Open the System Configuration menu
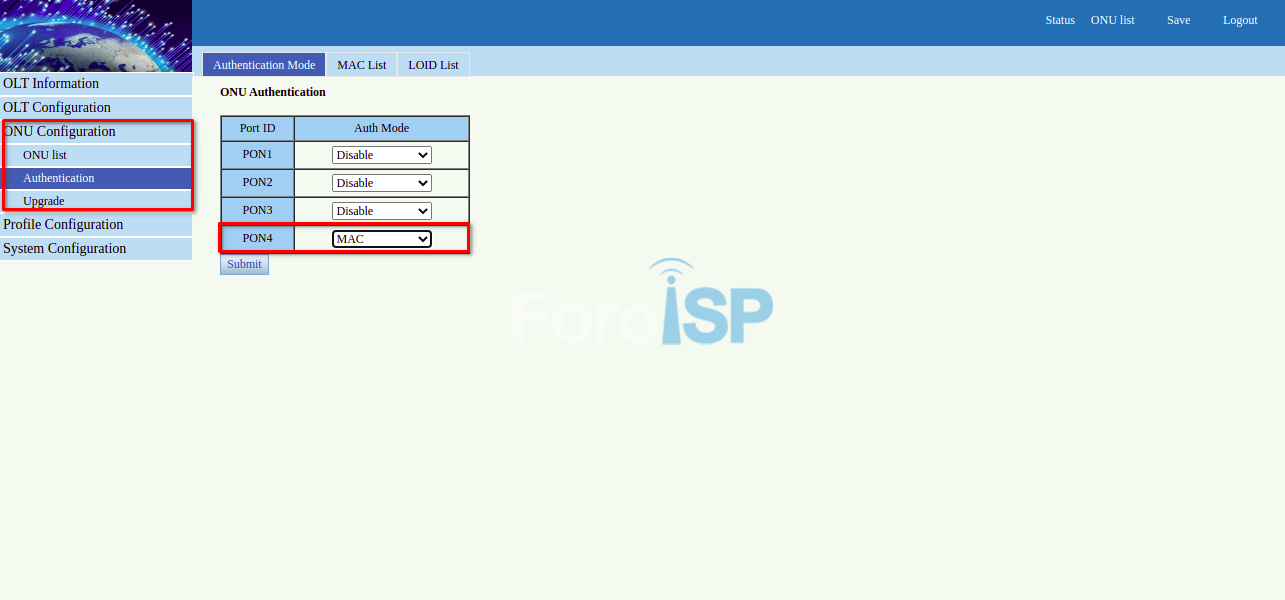 [x=65, y=249]
